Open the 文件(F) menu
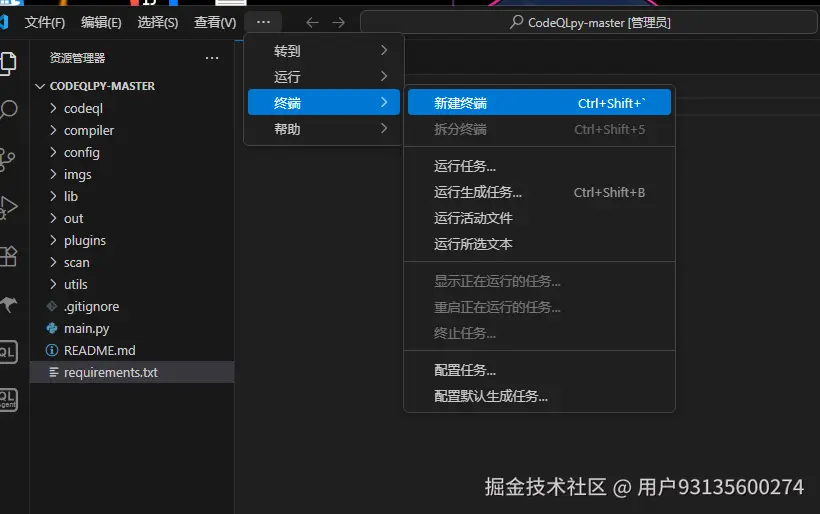The image size is (820, 514). coord(45,22)
